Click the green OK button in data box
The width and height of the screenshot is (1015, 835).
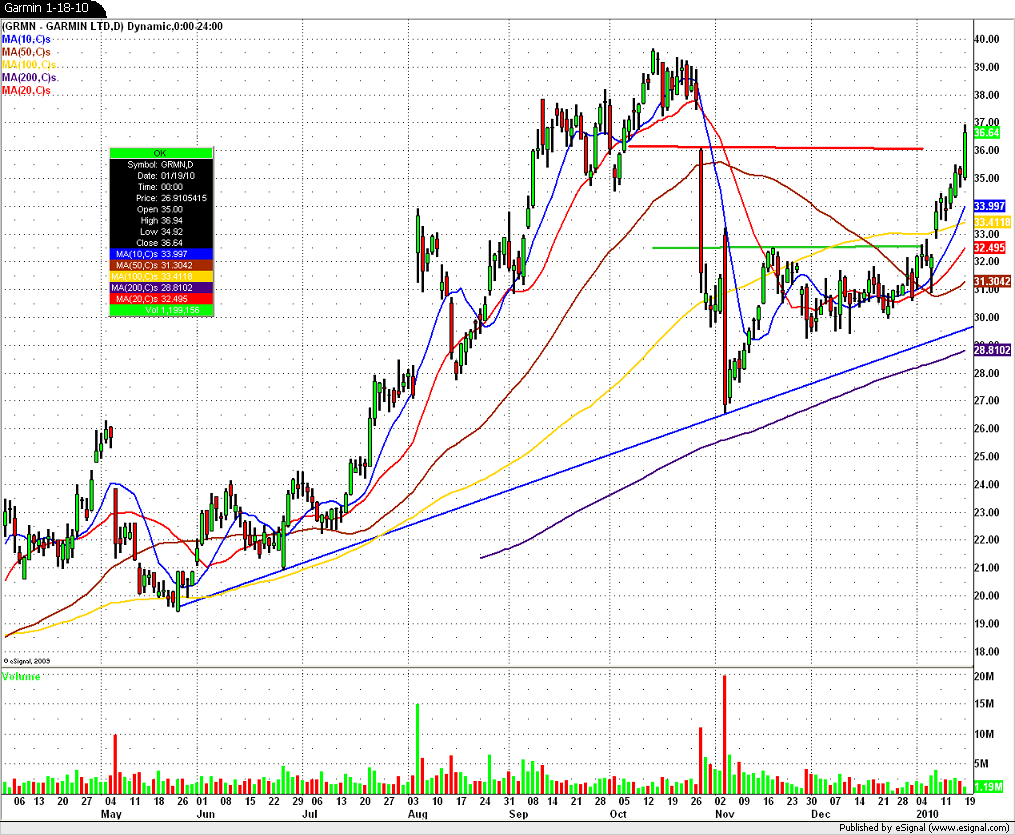point(161,153)
